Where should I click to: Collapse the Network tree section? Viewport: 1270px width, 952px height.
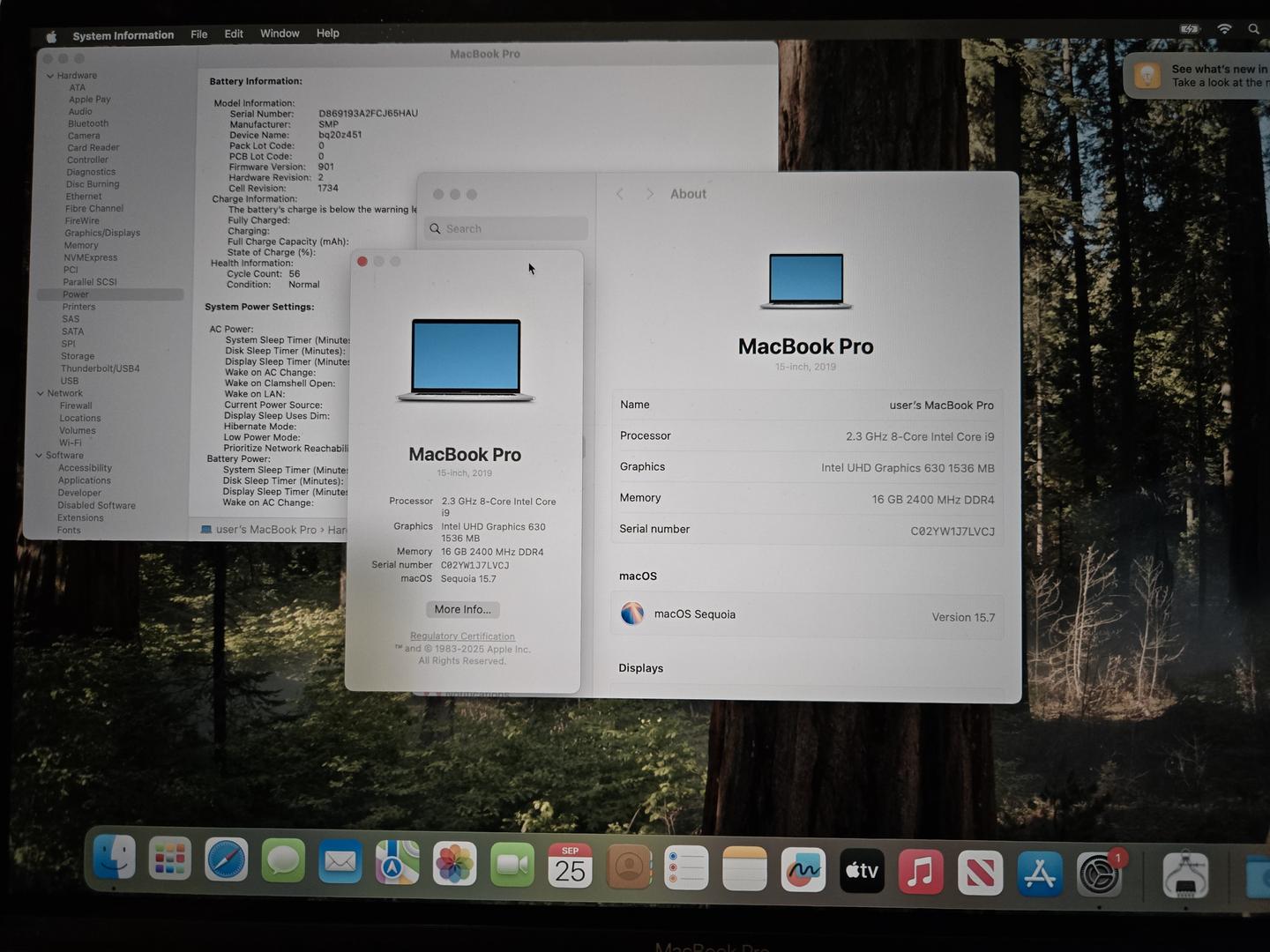[x=41, y=393]
